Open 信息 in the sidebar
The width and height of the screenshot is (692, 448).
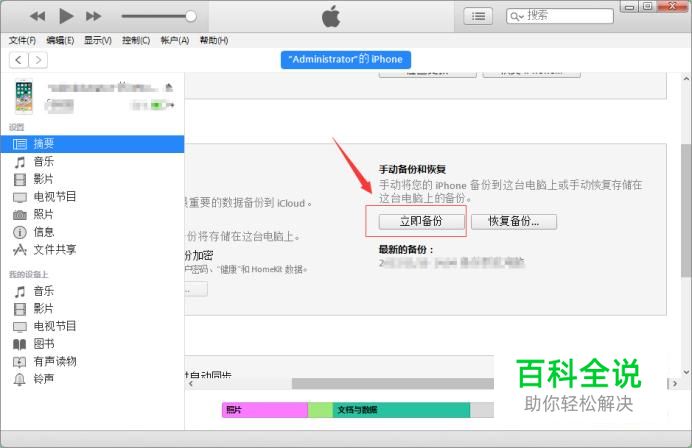click(x=92, y=232)
